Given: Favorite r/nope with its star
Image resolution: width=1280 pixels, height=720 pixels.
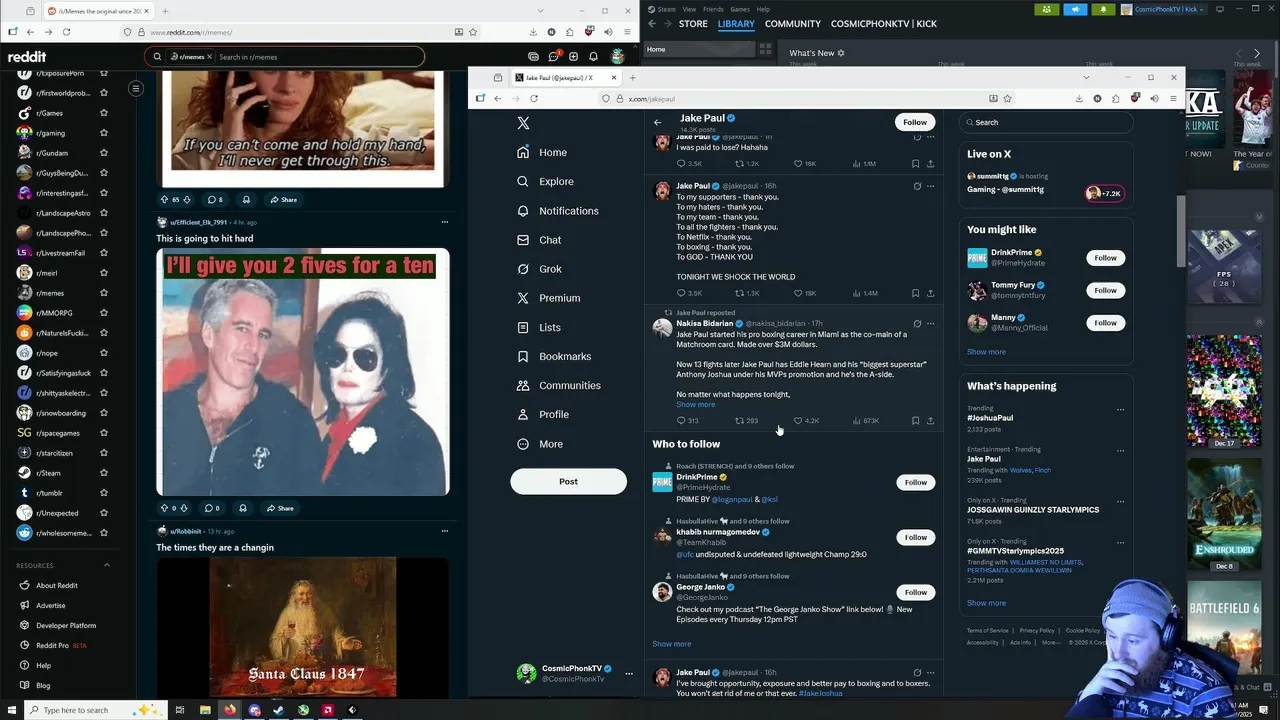Looking at the screenshot, I should coord(104,353).
